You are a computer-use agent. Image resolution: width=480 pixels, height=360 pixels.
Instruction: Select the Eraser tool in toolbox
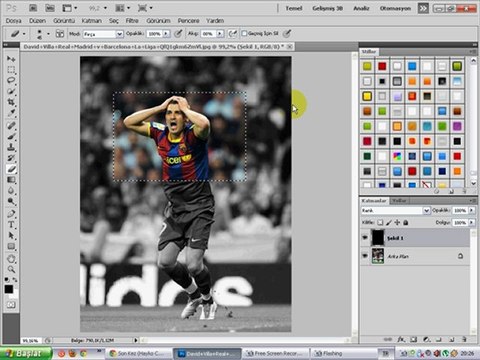coord(11,169)
